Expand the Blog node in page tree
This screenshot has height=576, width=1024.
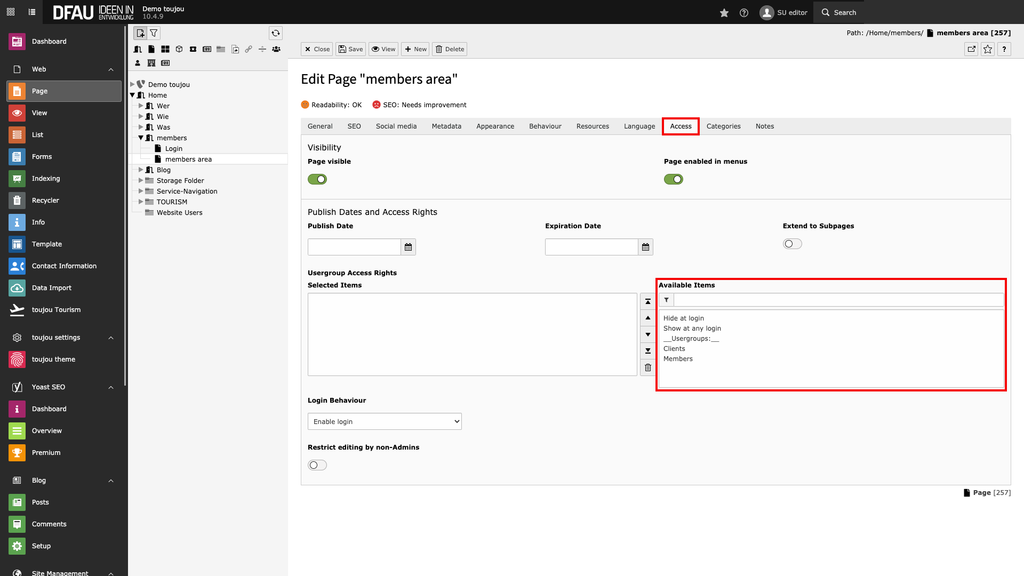coord(141,170)
